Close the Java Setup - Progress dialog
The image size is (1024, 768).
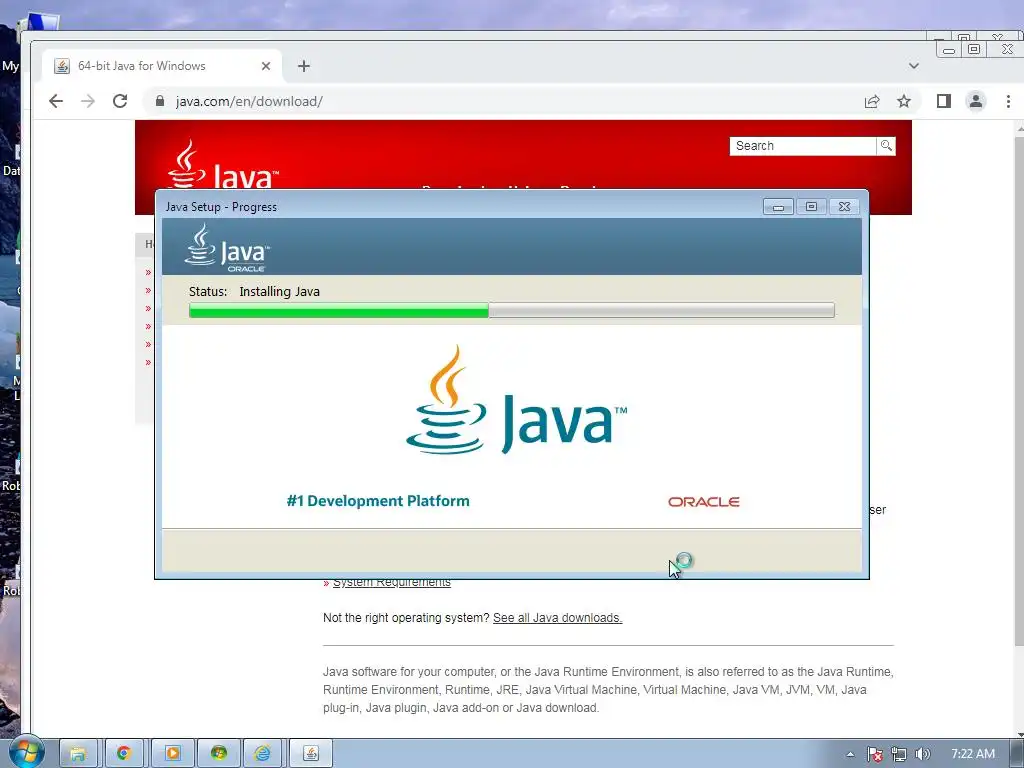point(844,207)
